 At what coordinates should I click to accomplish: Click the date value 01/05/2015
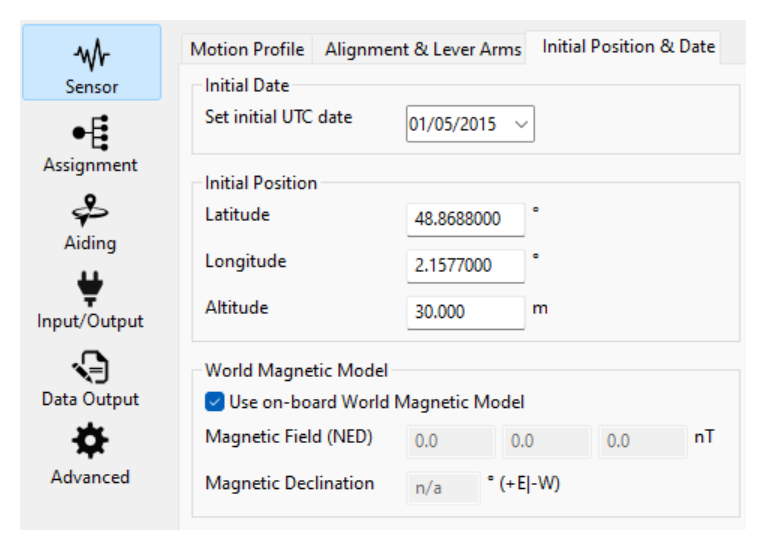(x=452, y=125)
